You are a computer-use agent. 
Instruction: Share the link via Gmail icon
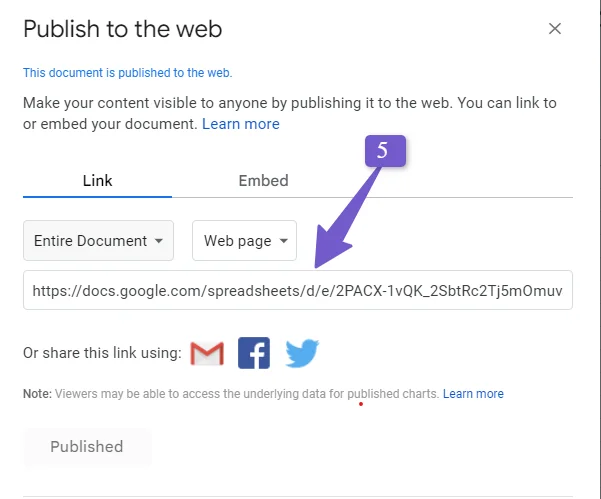pyautogui.click(x=207, y=353)
